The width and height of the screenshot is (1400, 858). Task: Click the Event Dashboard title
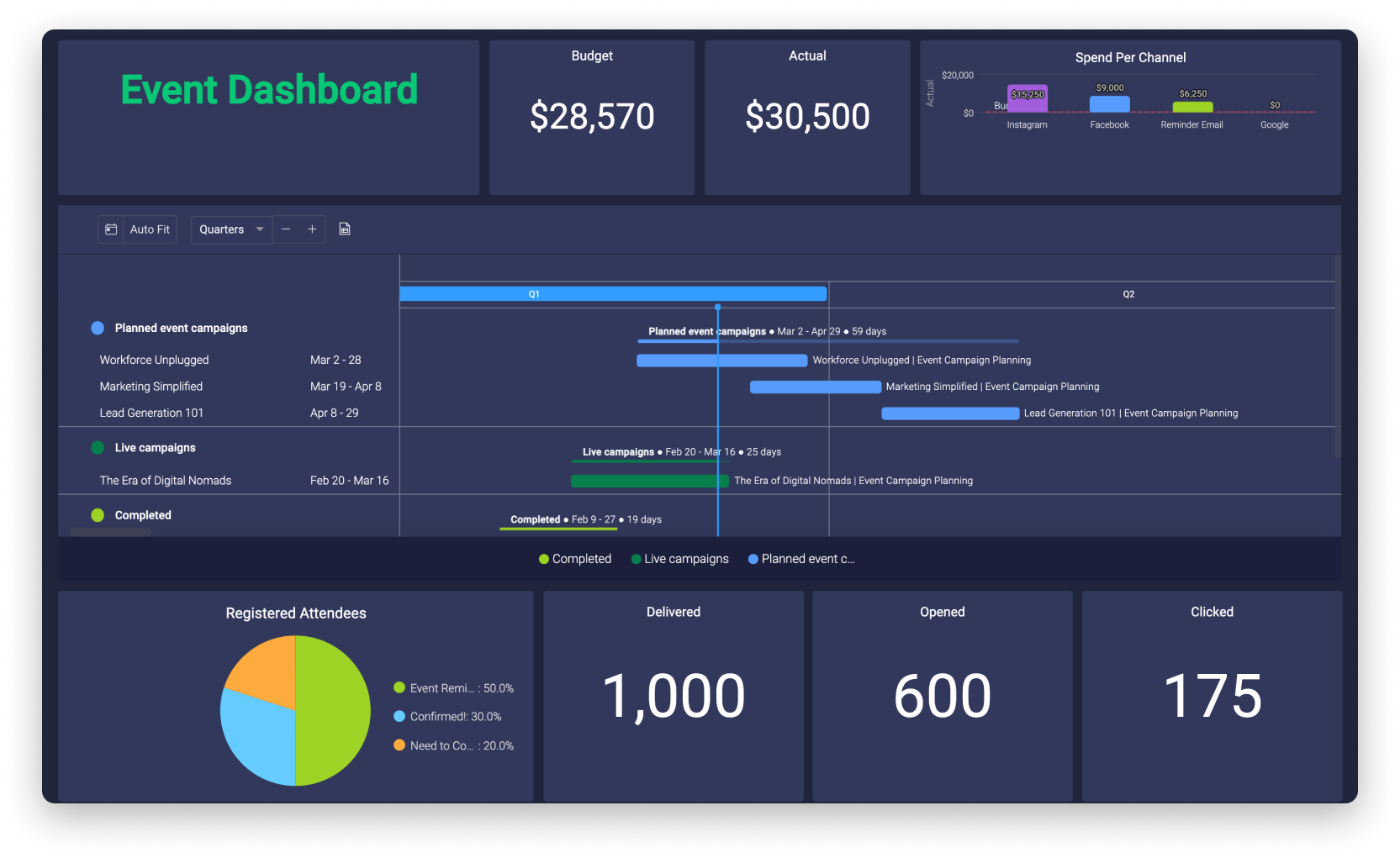[269, 90]
